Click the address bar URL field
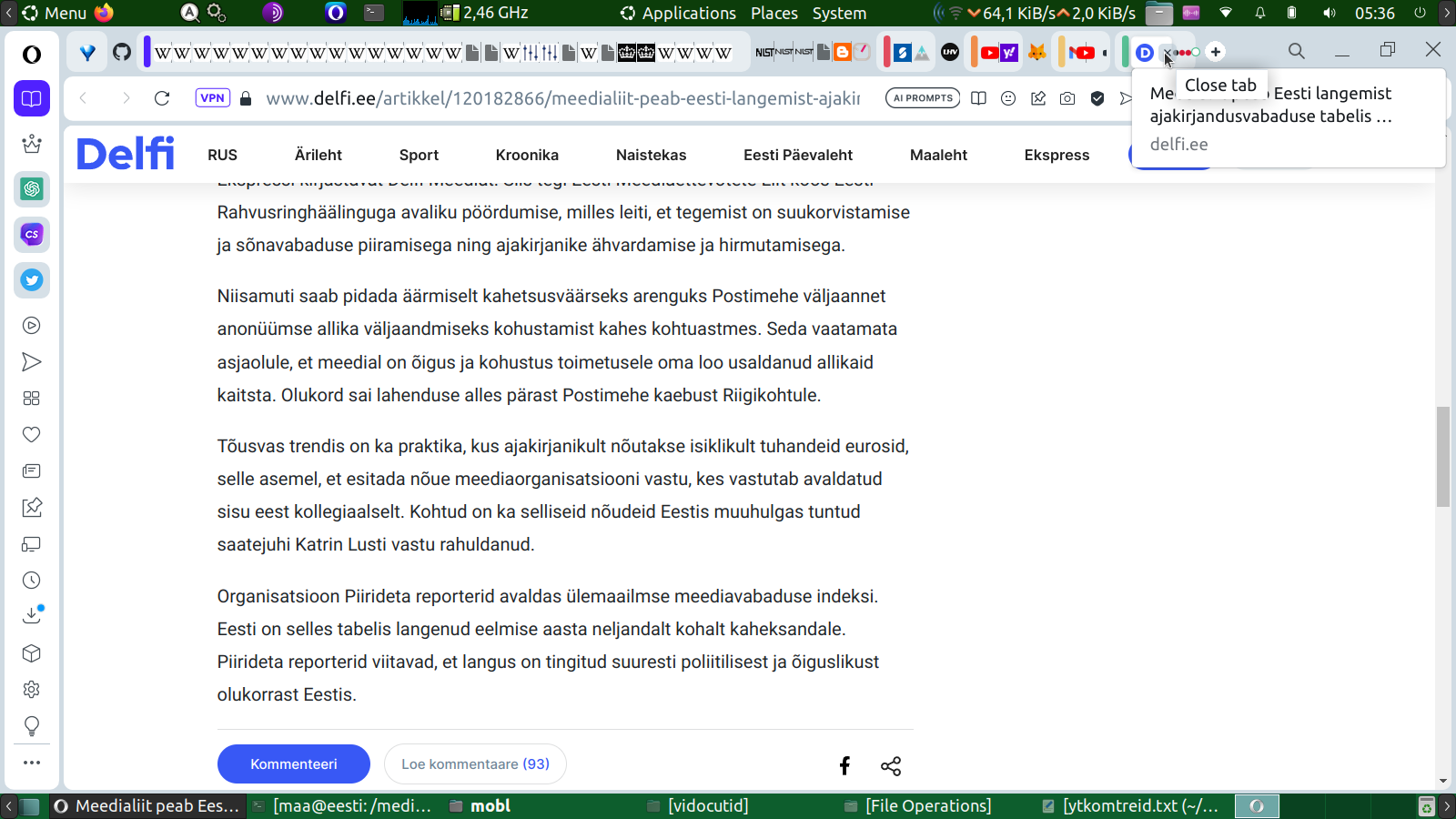The image size is (1456, 819). point(562,98)
